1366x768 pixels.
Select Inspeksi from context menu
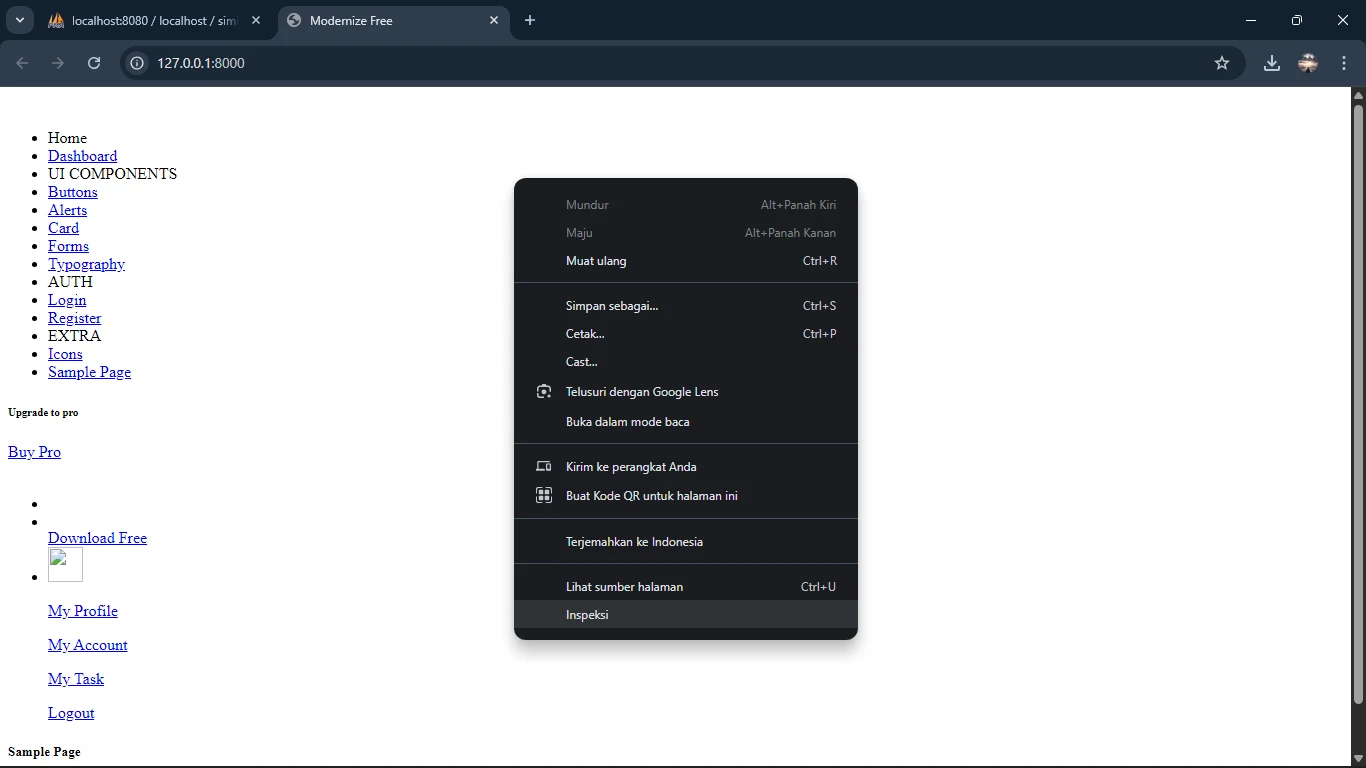587,614
